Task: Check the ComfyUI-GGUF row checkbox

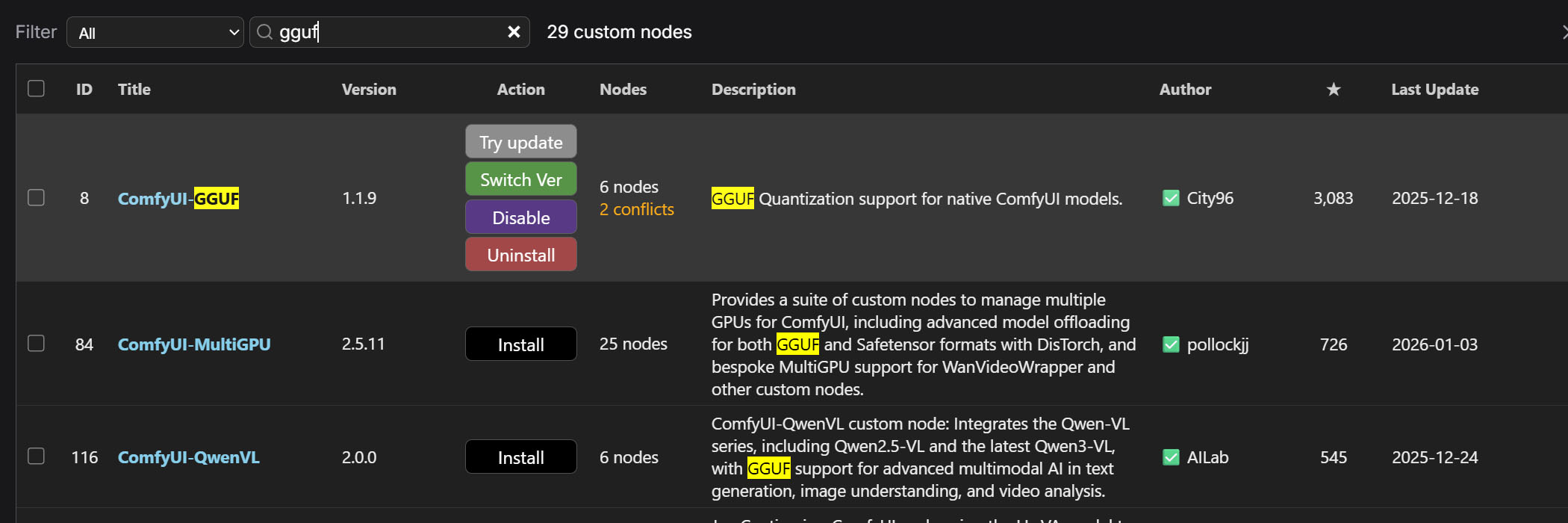Action: click(x=36, y=198)
